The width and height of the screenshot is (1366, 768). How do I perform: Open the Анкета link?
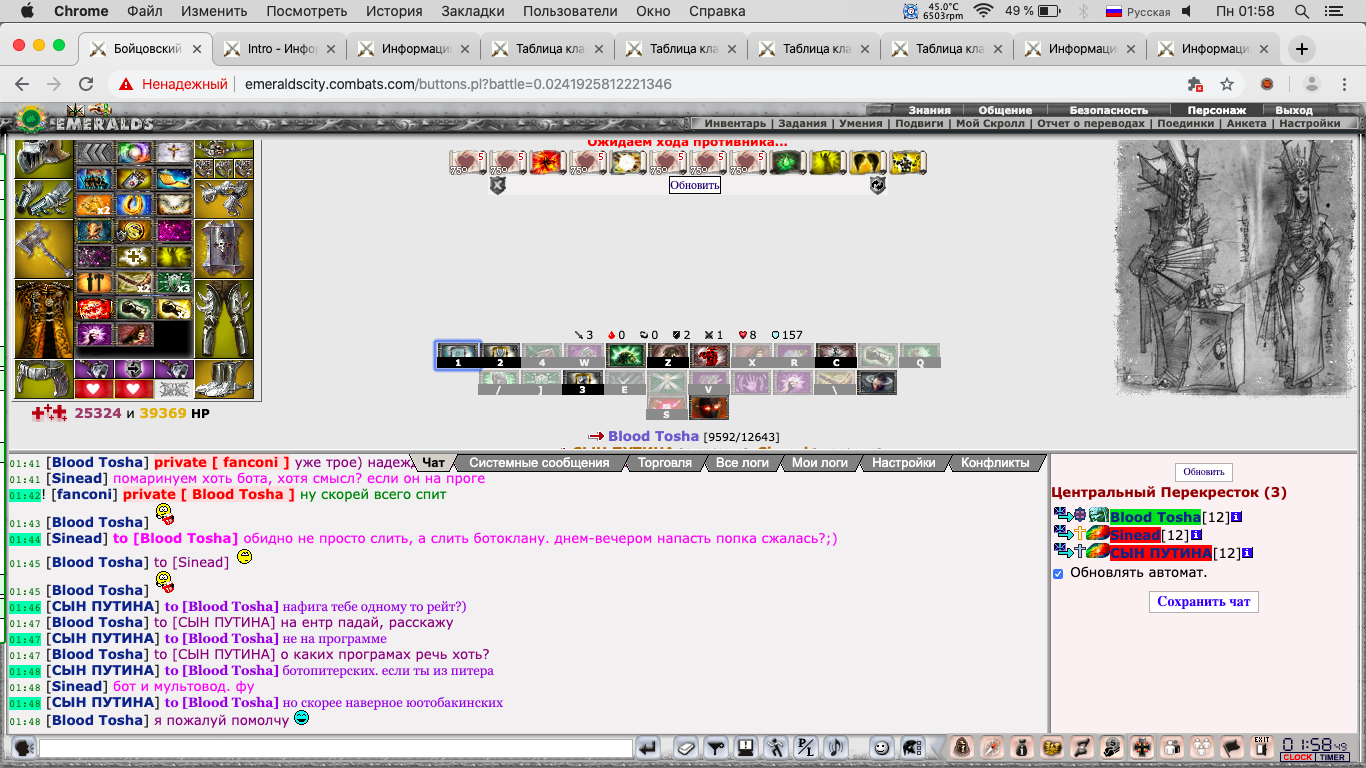[1246, 124]
